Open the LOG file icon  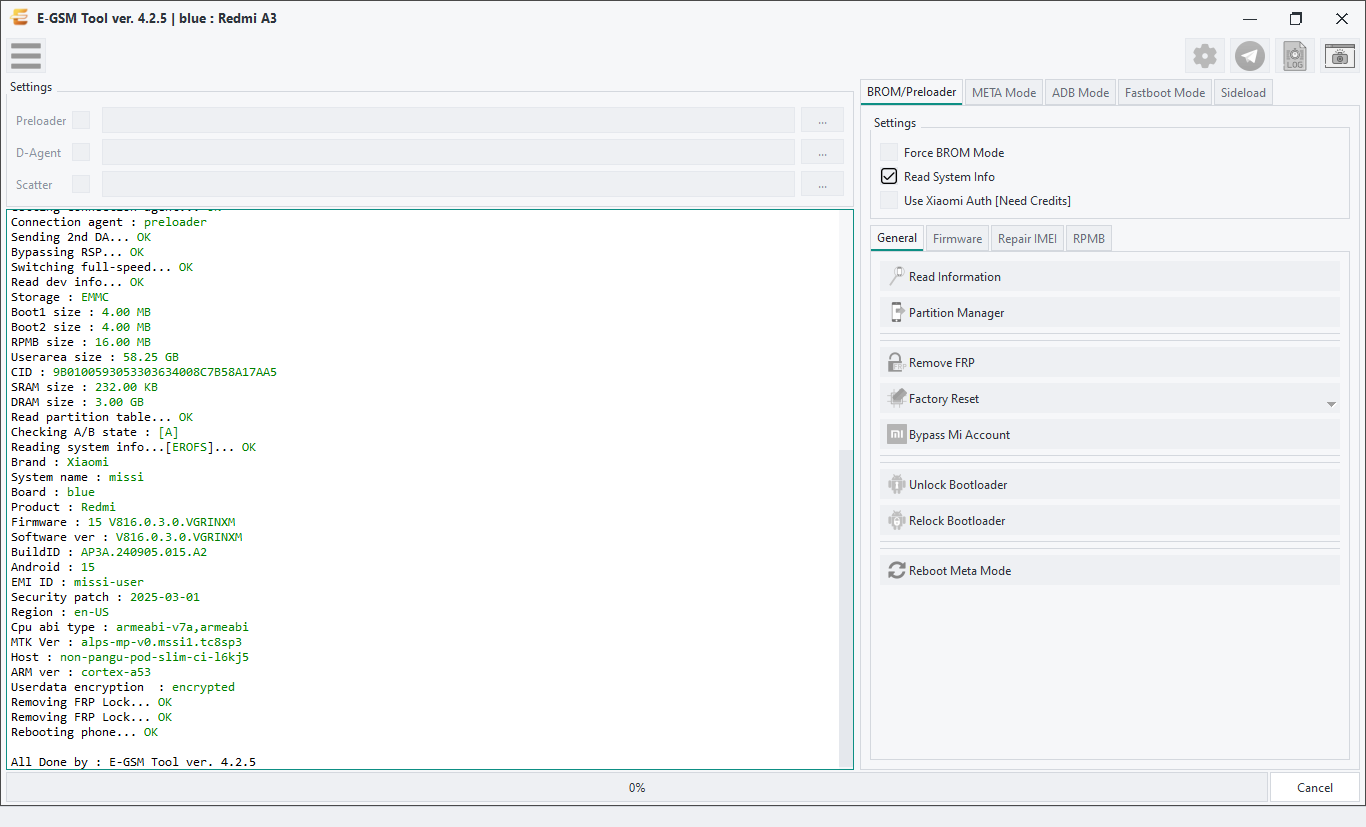coord(1295,56)
